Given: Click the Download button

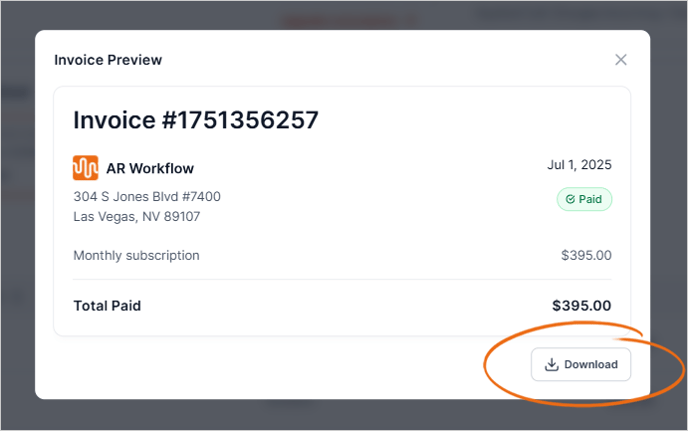Looking at the screenshot, I should click(580, 365).
